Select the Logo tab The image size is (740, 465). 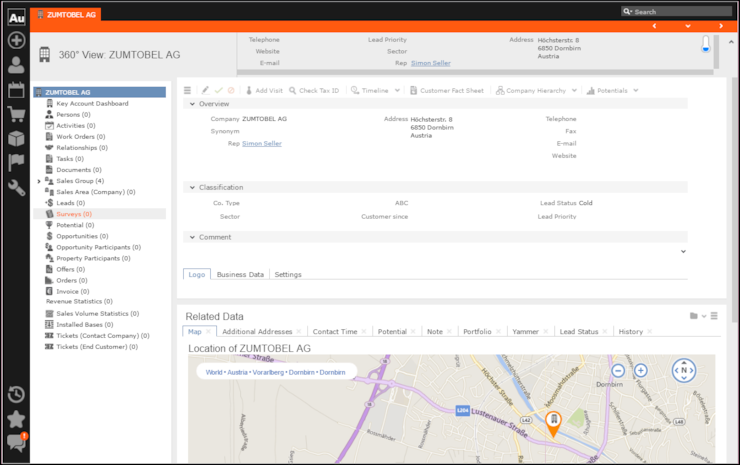point(197,274)
